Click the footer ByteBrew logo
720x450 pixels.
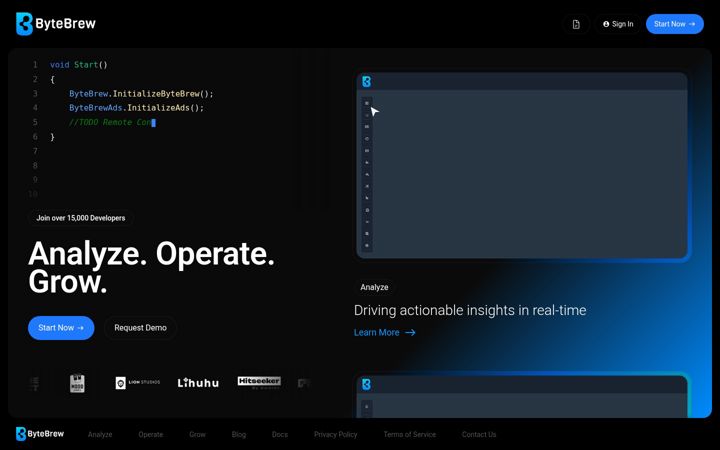[x=40, y=434]
